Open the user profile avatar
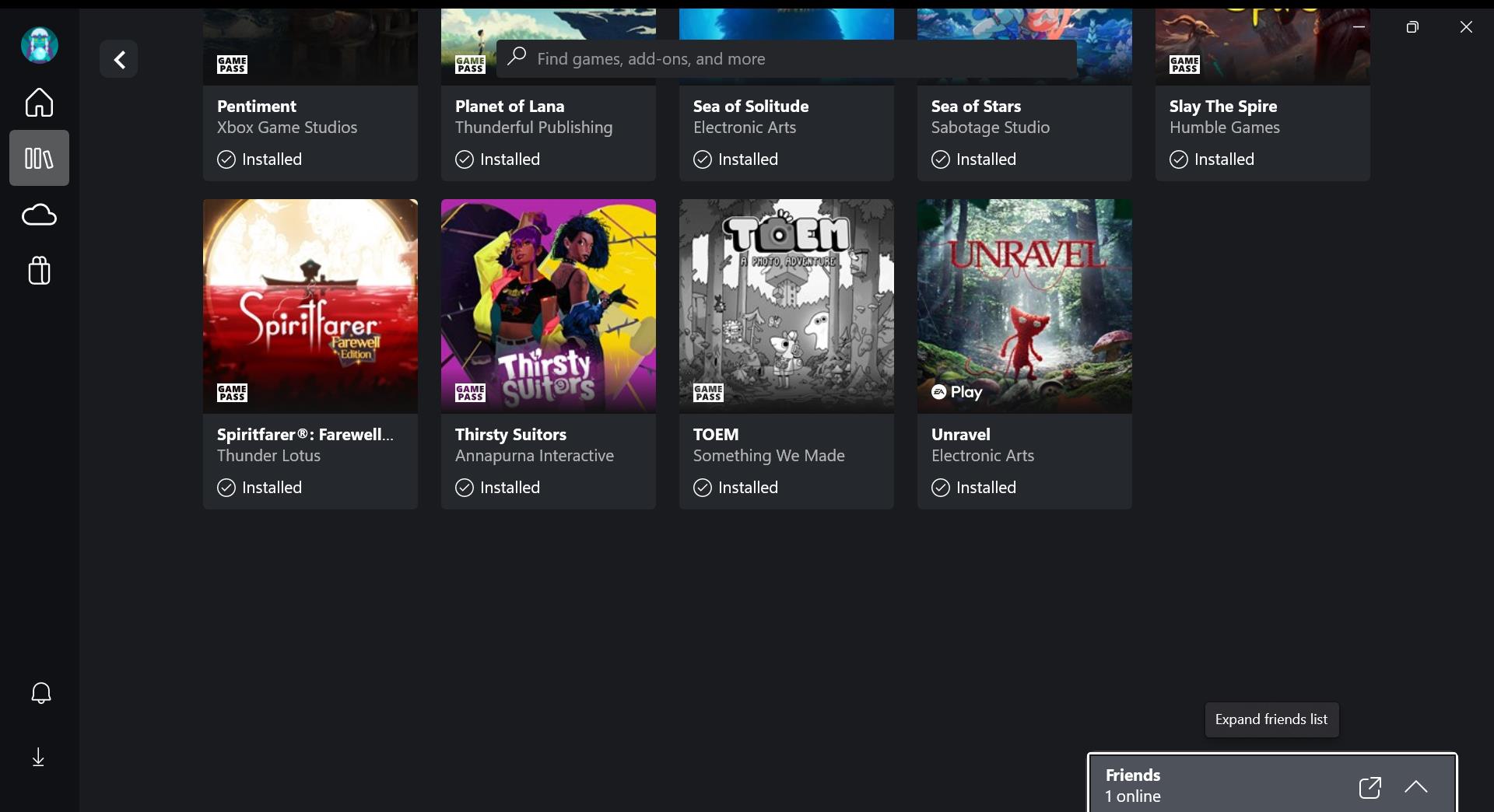 (40, 44)
